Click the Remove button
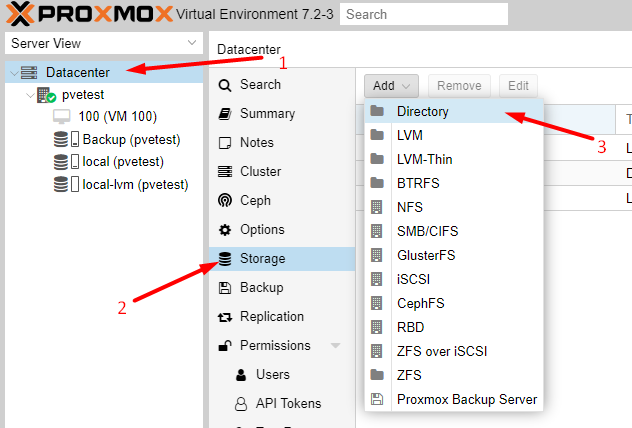Image resolution: width=632 pixels, height=428 pixels. [459, 86]
